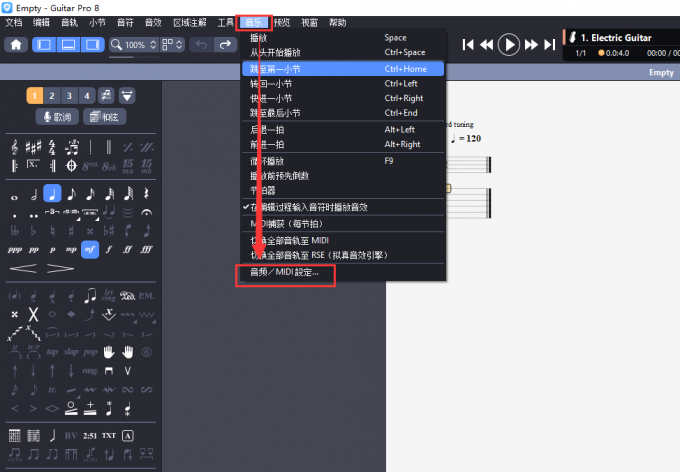Open 音轨 track menu

(69, 23)
